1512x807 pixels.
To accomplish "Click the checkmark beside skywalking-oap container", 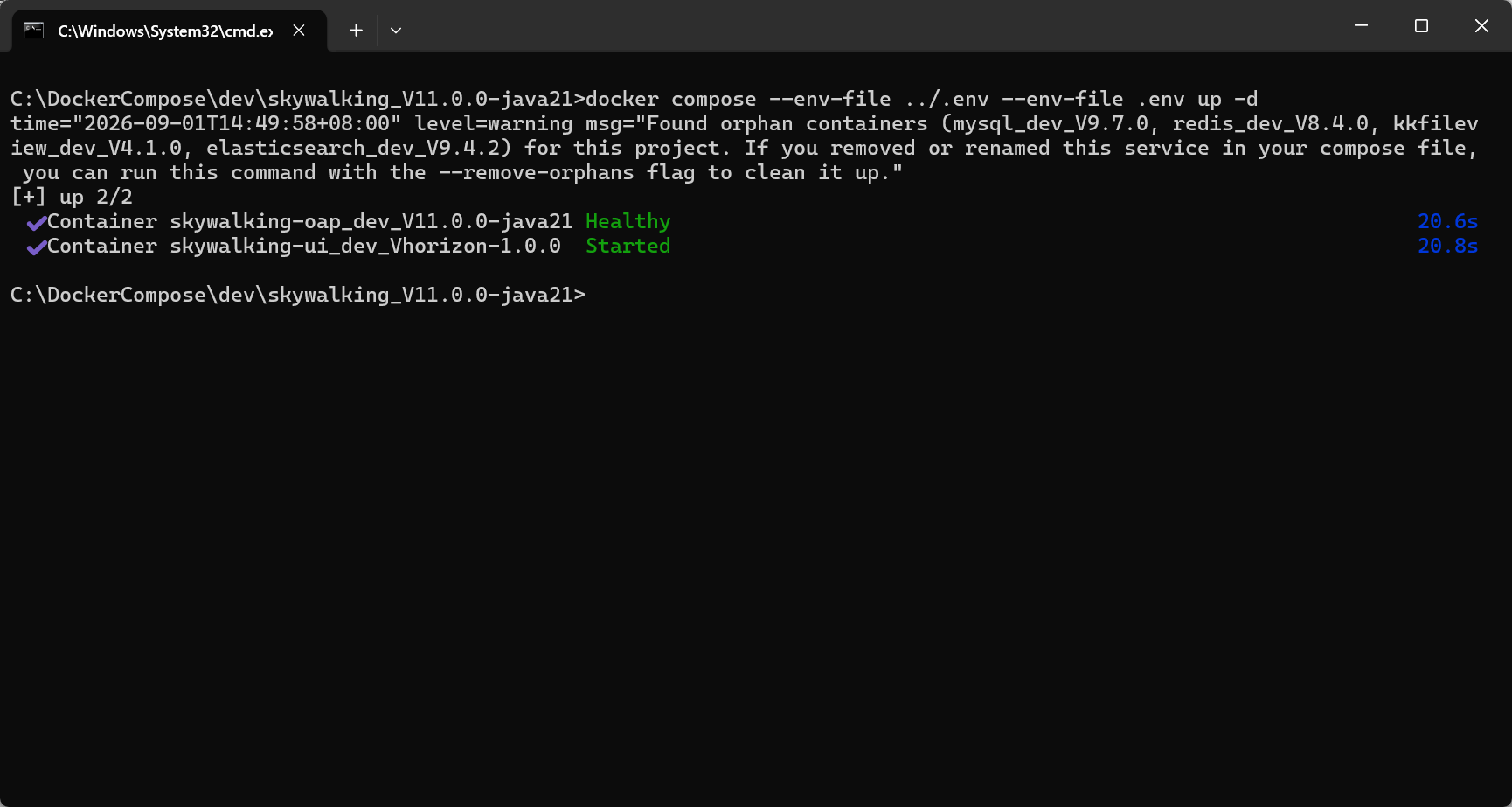I will pos(36,223).
